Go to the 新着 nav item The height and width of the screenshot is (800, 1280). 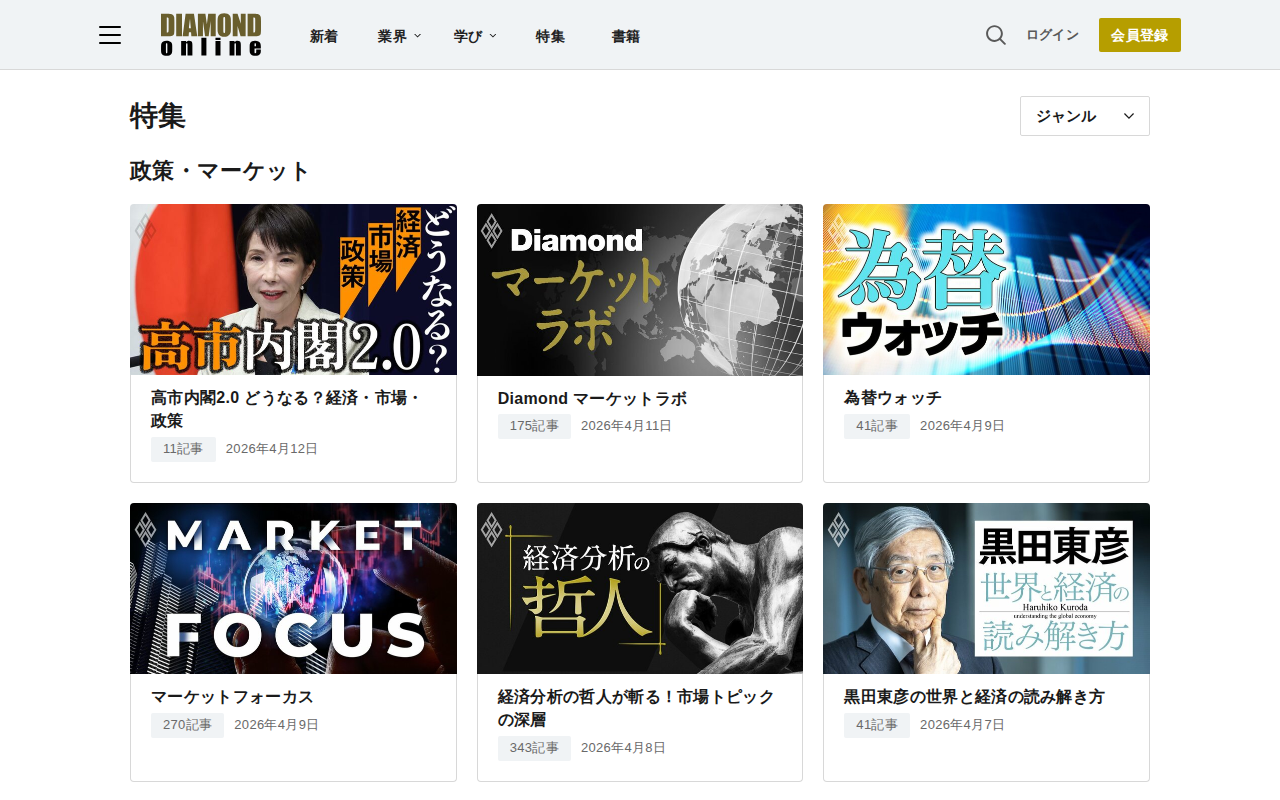[x=324, y=36]
